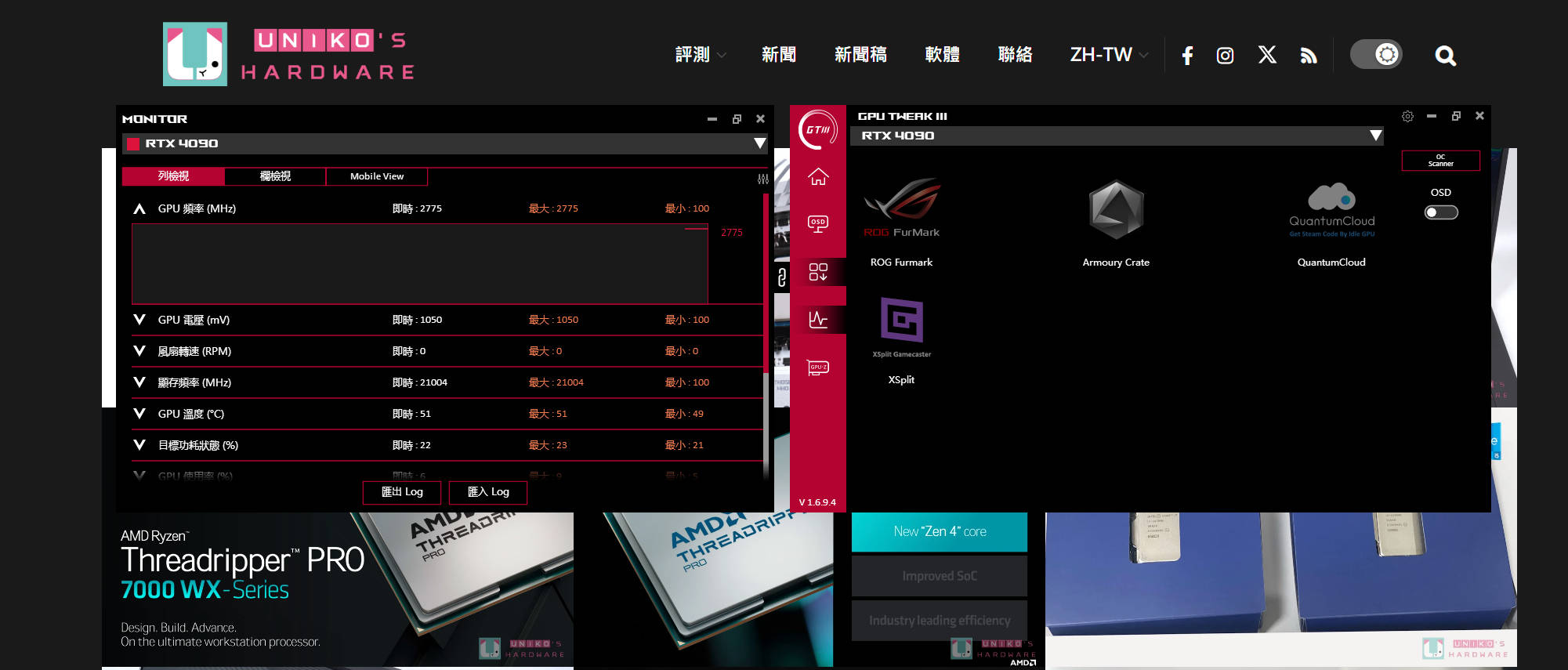Open the site's X (Twitter) icon
Viewport: 1568px width, 670px height.
pyautogui.click(x=1267, y=54)
